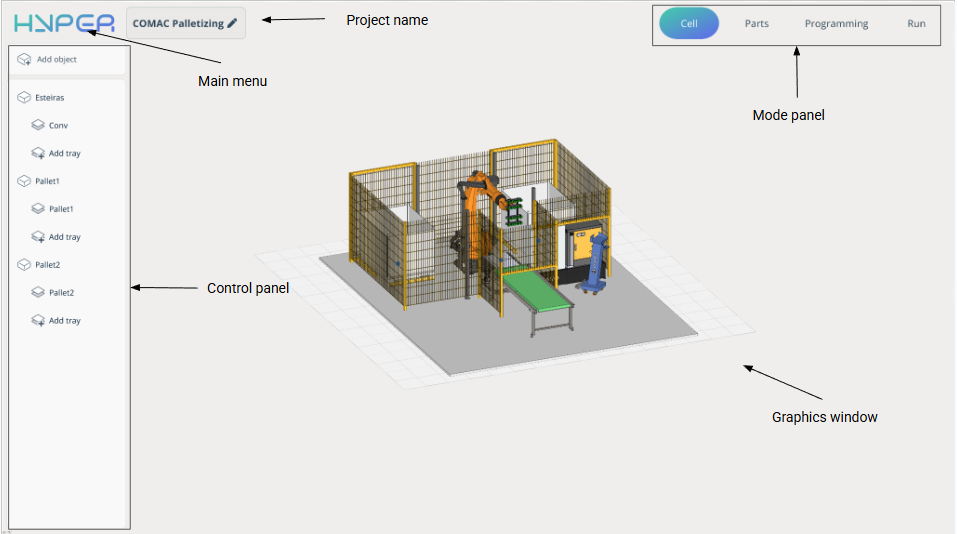Viewport: 957px width, 534px height.
Task: Click the Add object cube icon
Action: [x=24, y=60]
